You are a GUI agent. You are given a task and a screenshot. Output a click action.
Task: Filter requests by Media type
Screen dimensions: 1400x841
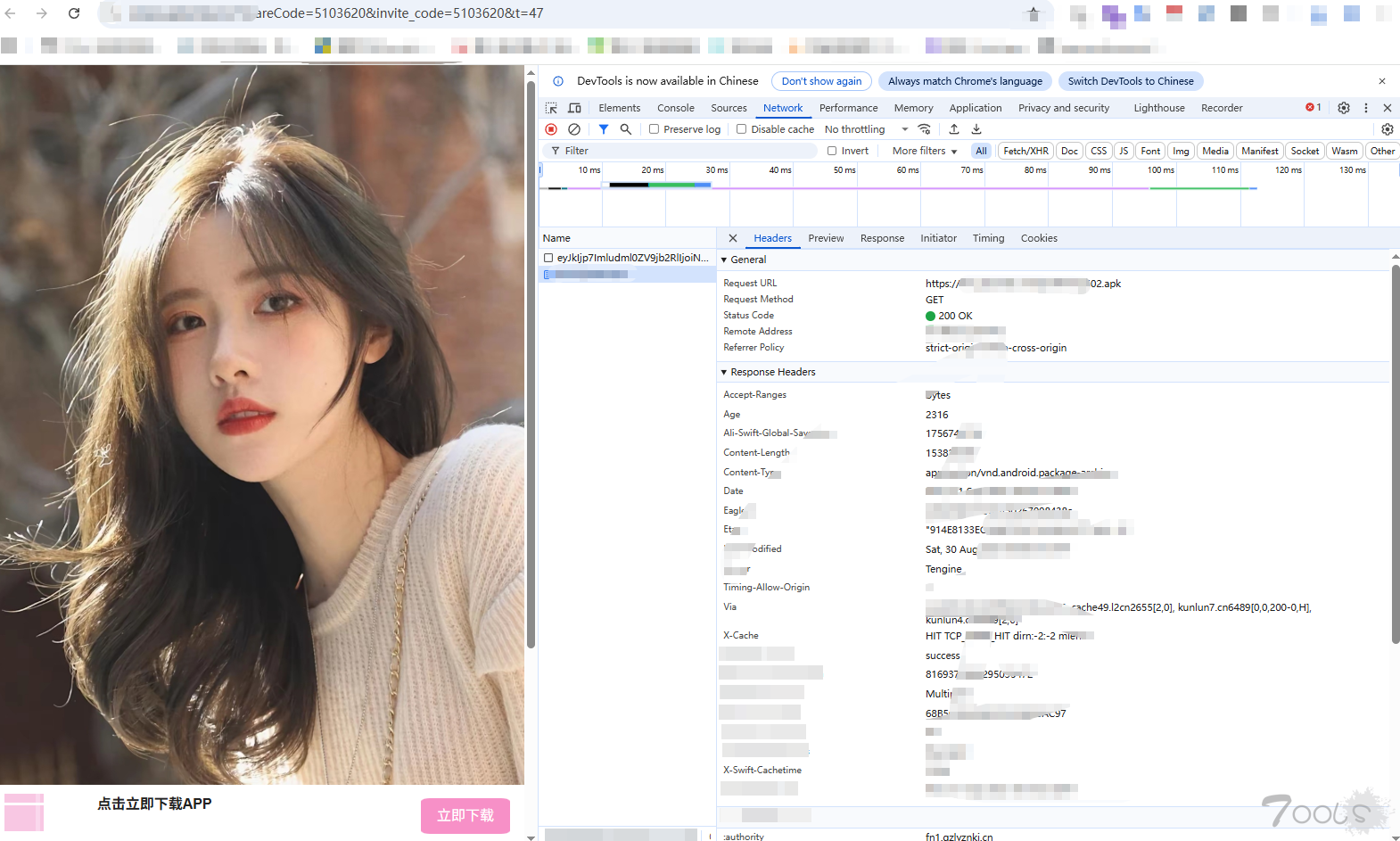click(x=1215, y=151)
